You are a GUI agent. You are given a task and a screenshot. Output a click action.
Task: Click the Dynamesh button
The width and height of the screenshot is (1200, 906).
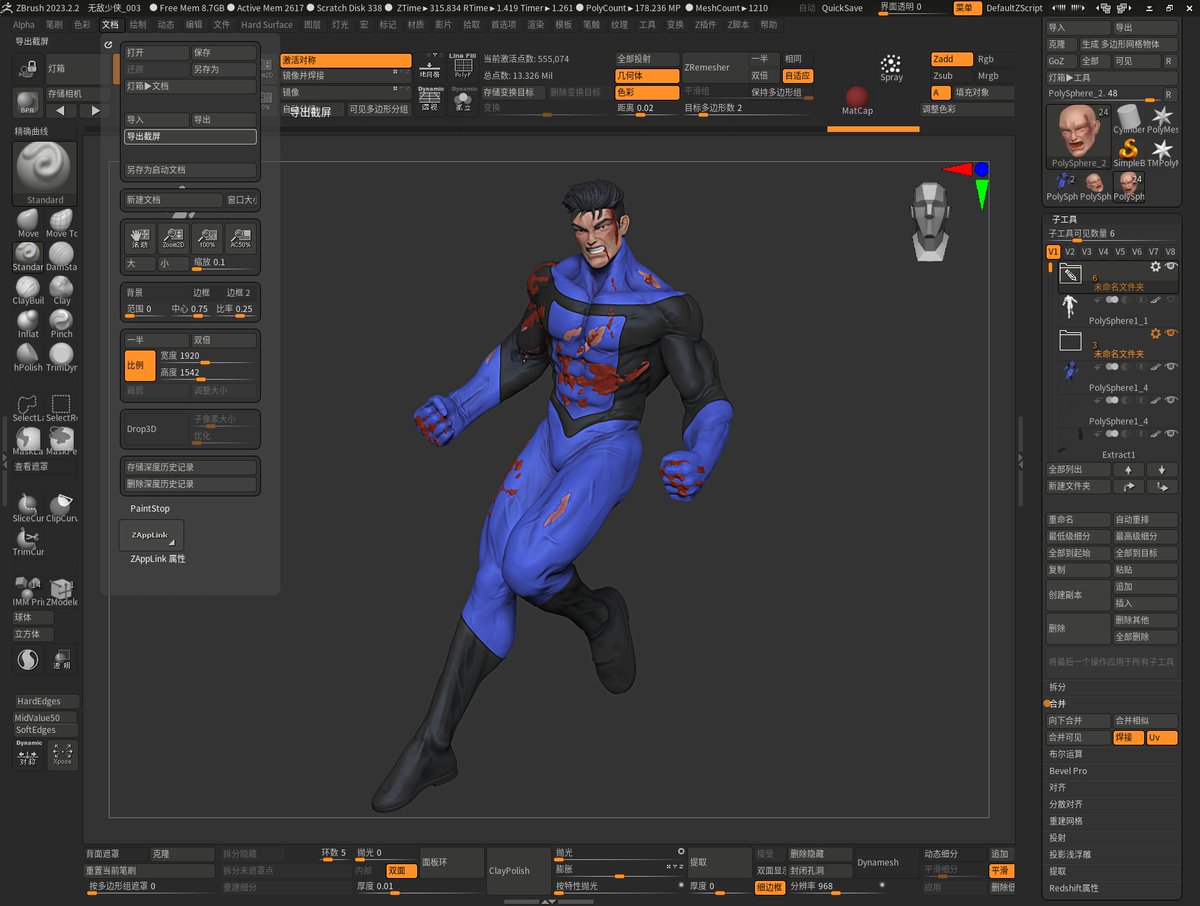click(885, 863)
